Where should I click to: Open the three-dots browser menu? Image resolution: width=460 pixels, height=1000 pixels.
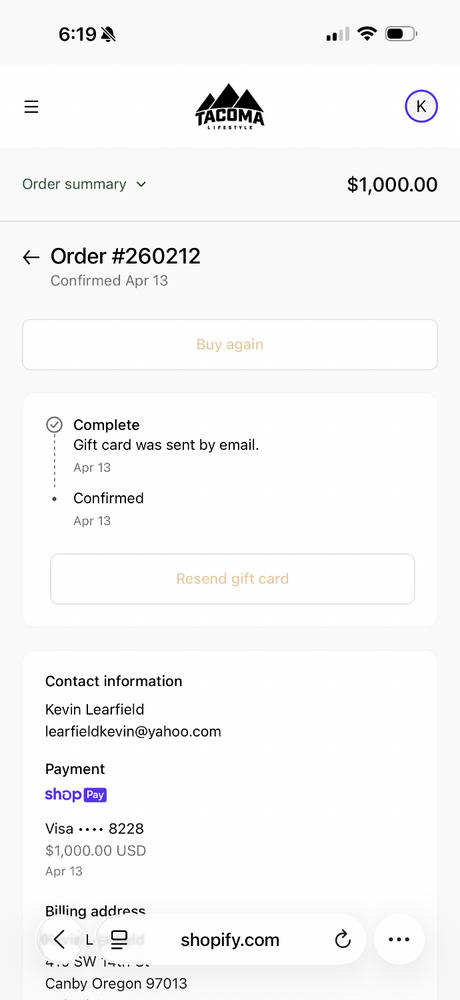click(399, 939)
